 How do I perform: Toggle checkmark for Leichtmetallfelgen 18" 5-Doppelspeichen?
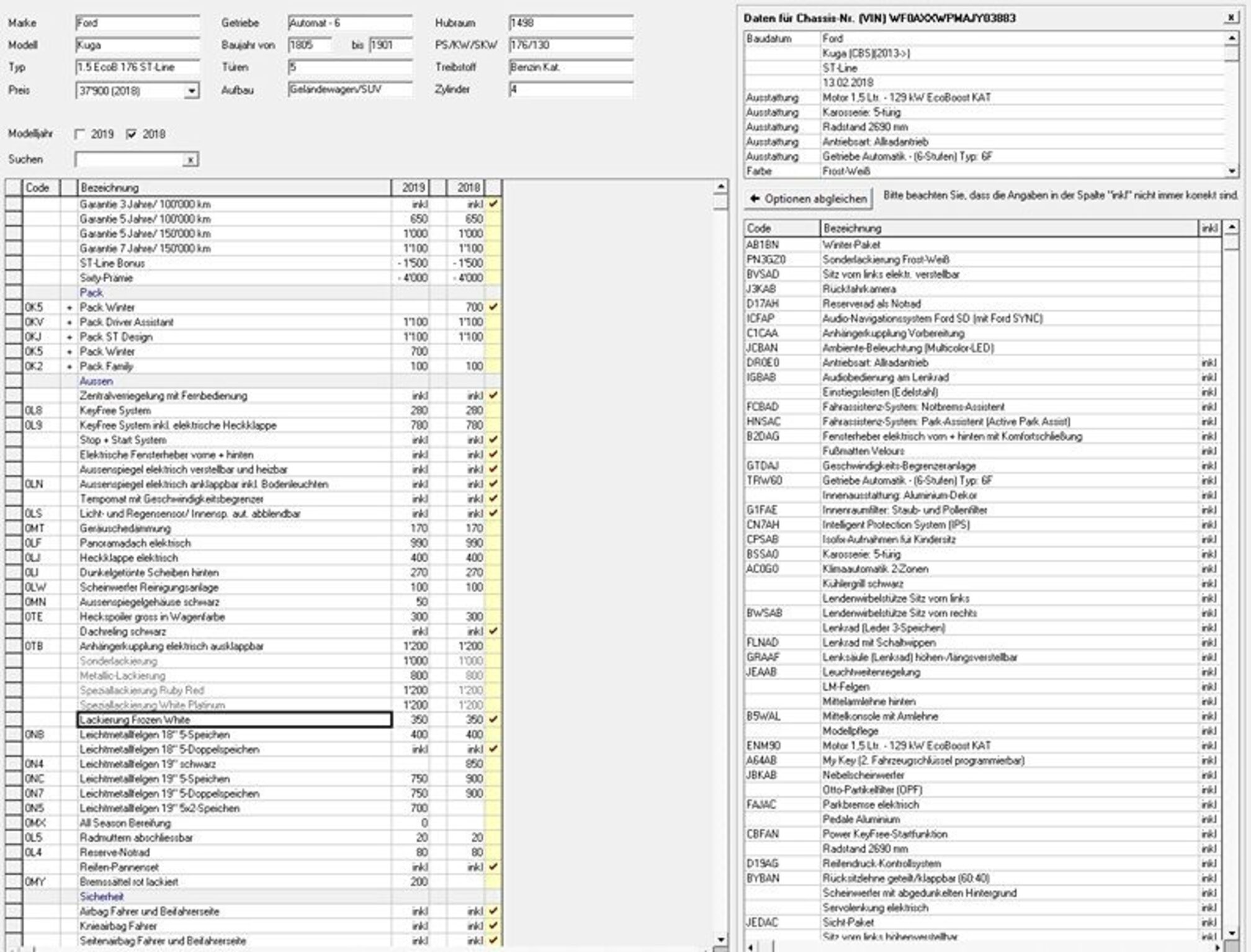pyautogui.click(x=493, y=749)
